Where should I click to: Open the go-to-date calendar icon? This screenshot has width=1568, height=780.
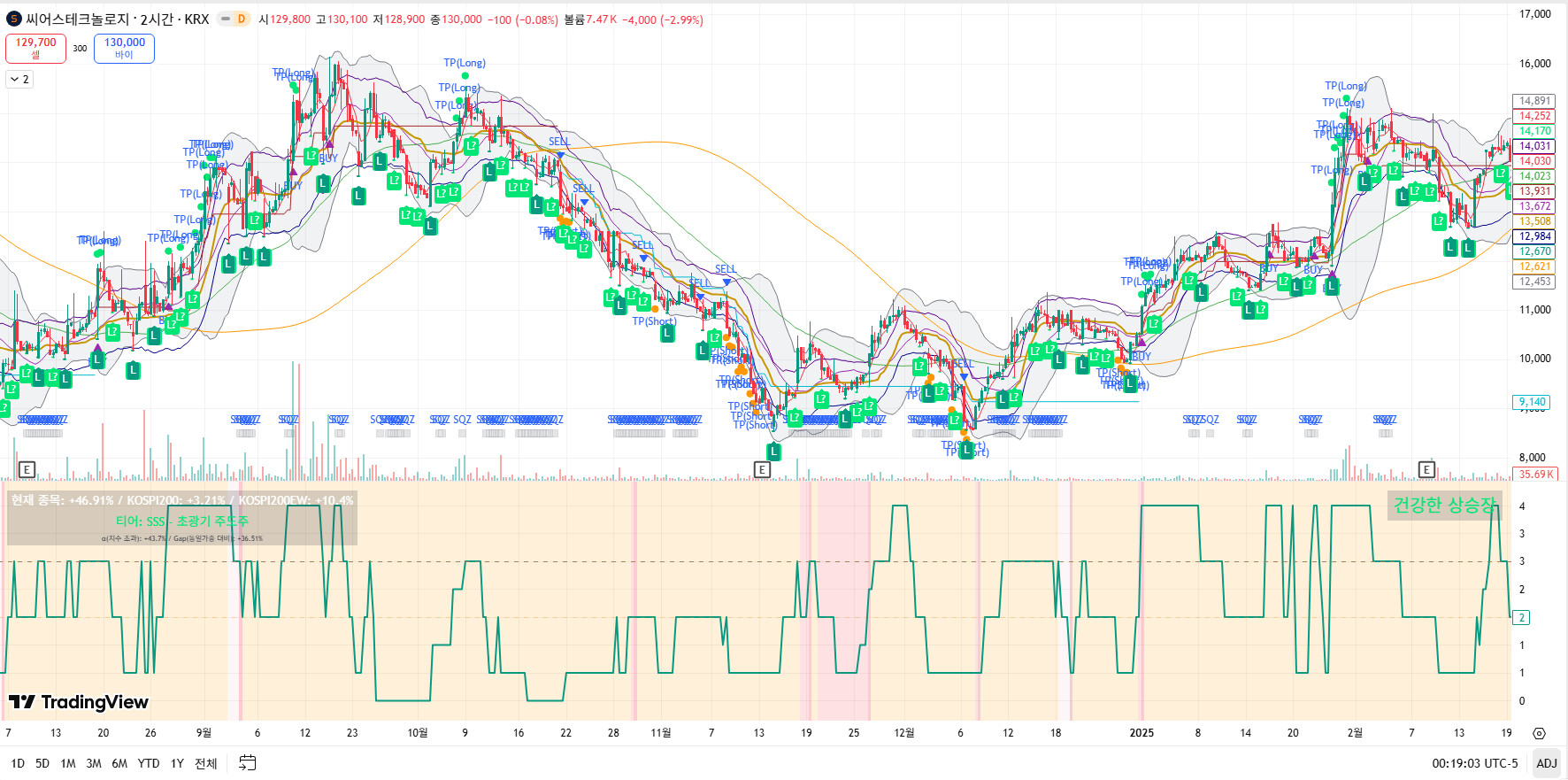point(248,763)
